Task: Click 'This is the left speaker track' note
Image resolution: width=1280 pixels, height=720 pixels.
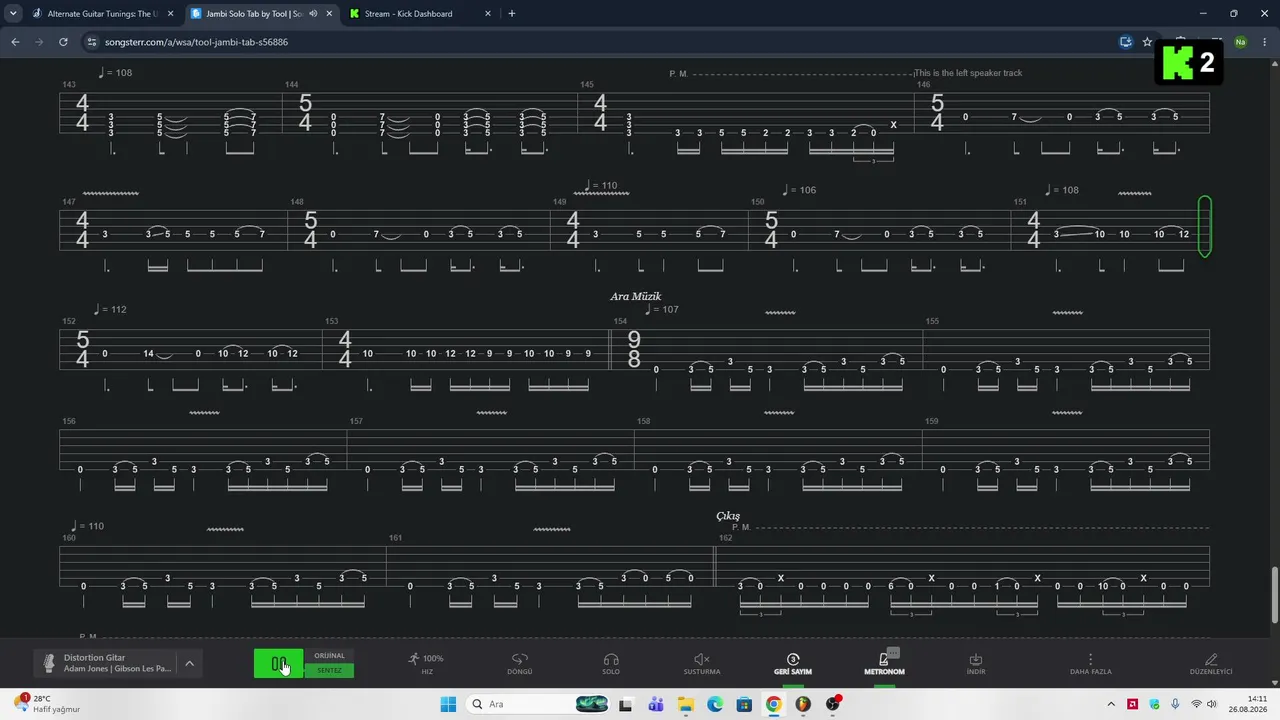Action: 968,73
